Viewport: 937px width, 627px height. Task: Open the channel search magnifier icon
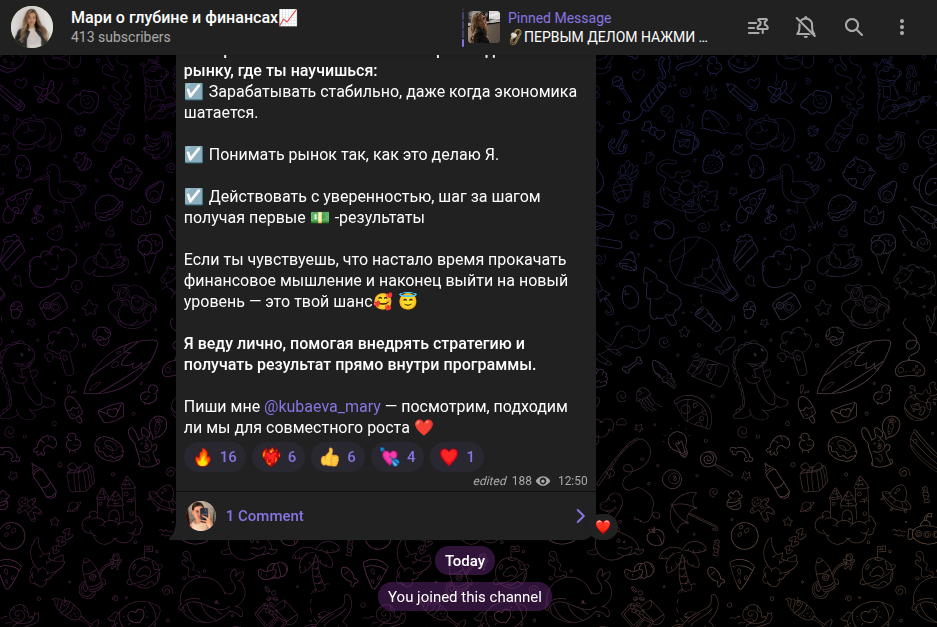coord(853,27)
